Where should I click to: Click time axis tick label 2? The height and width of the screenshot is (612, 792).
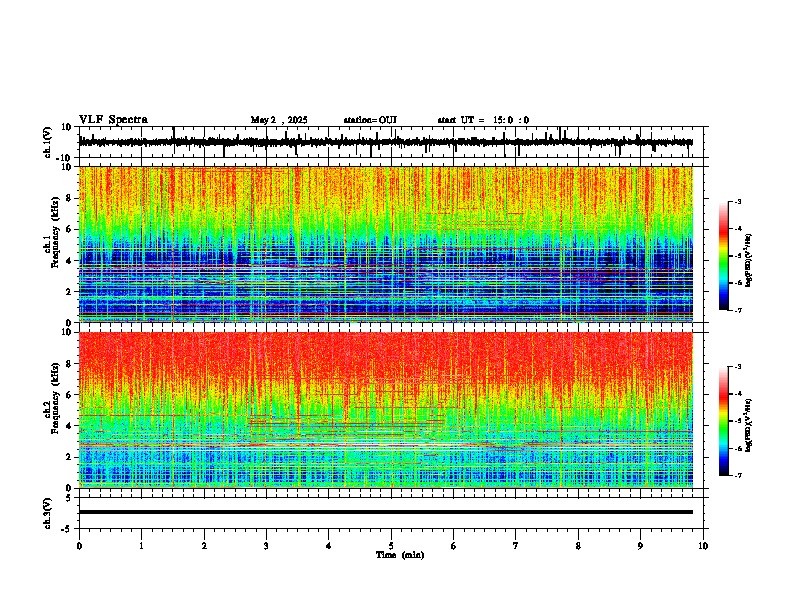[204, 546]
